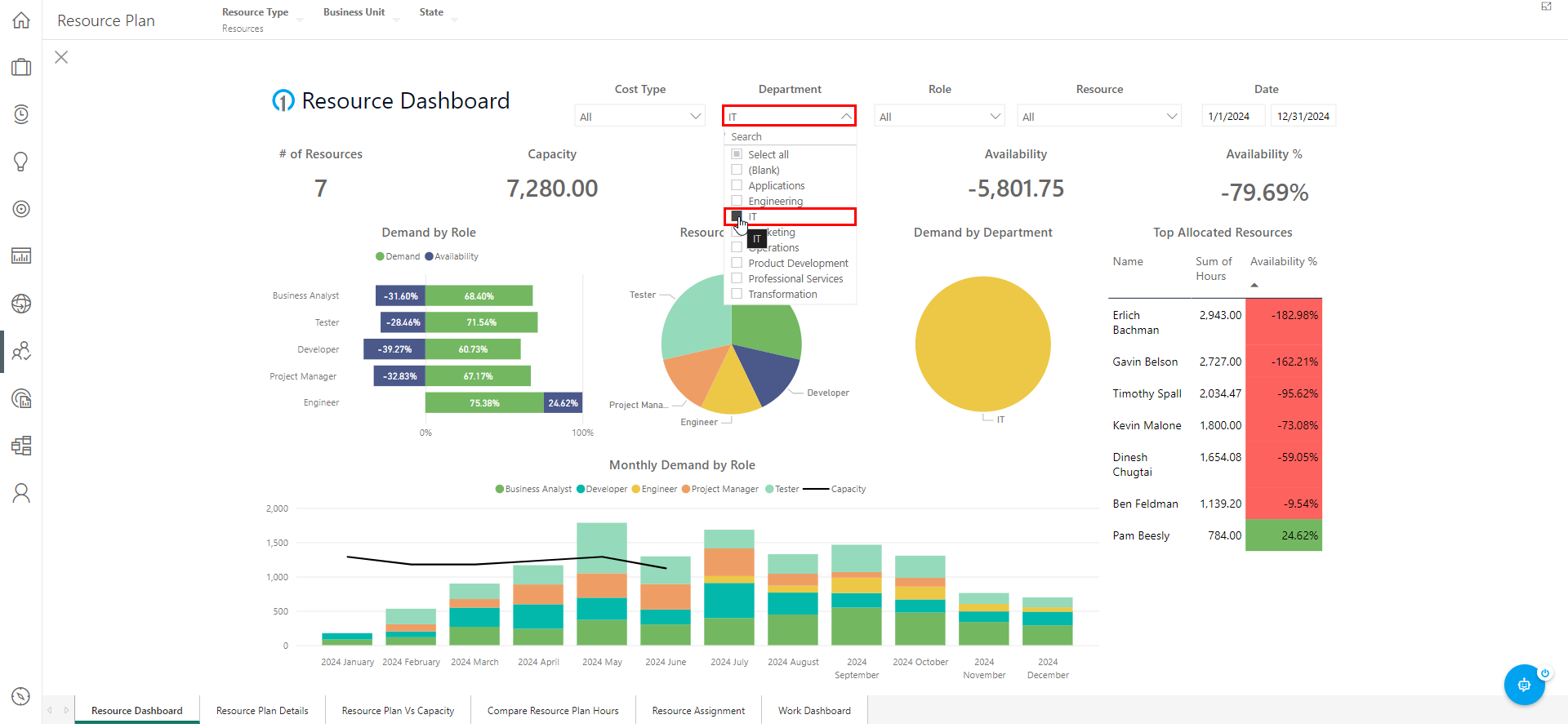Close the dashboard with X icon
The image size is (1568, 728).
pyautogui.click(x=61, y=57)
